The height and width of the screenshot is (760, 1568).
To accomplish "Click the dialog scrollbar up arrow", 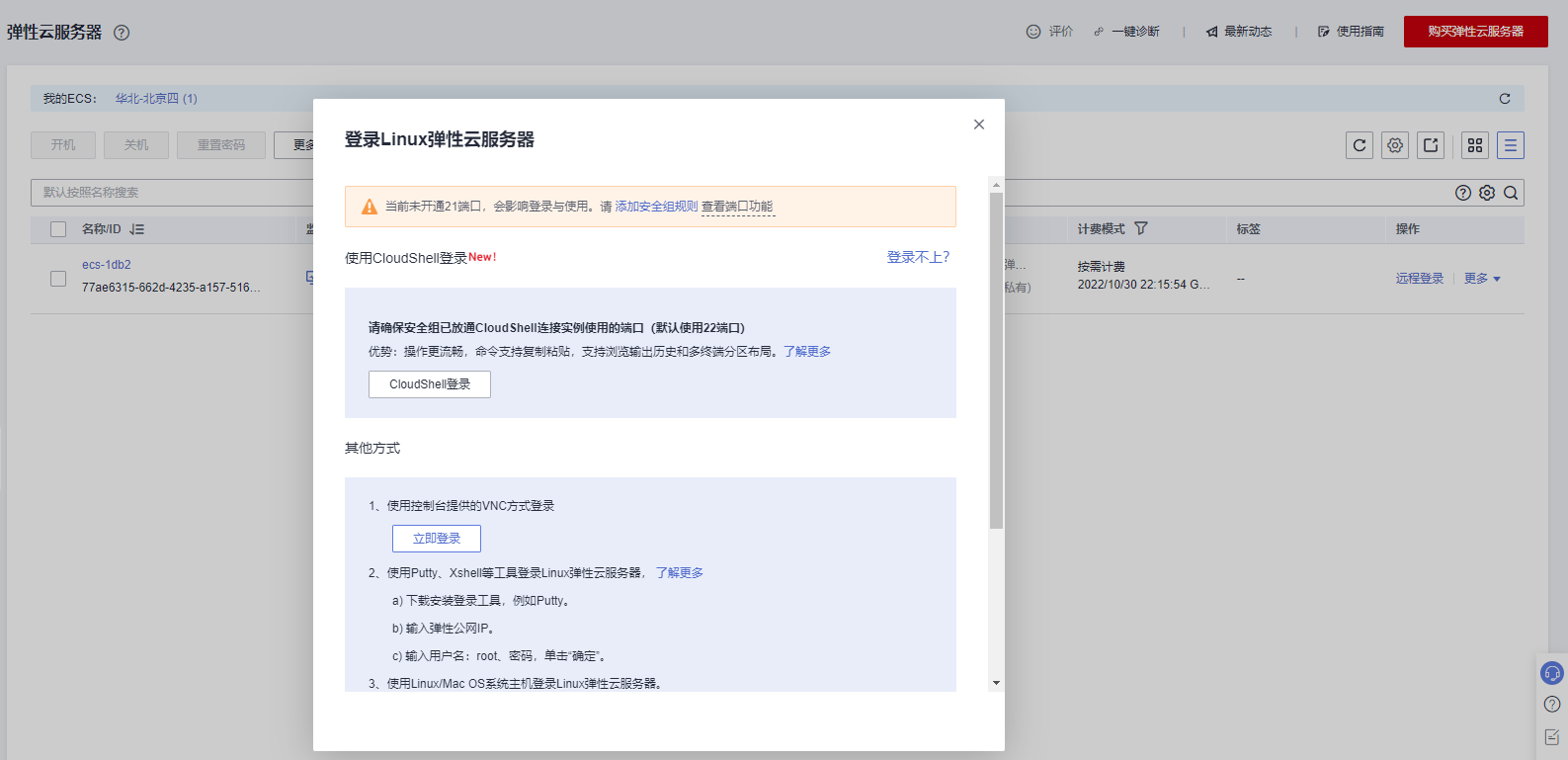I will point(996,185).
